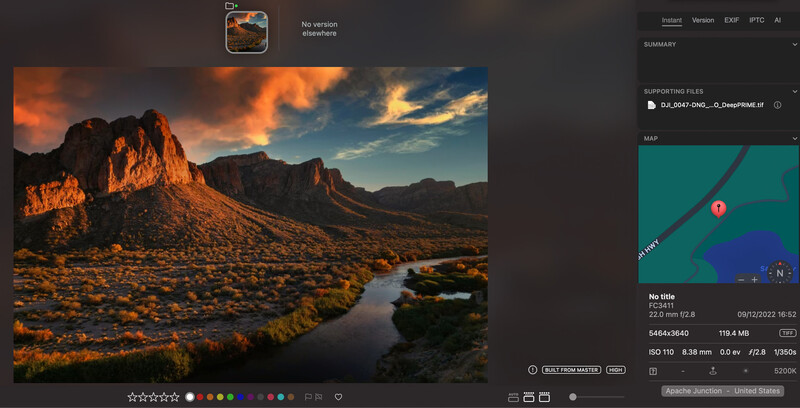The width and height of the screenshot is (800, 408).
Task: Toggle the filmstrip view icon
Action: point(529,397)
